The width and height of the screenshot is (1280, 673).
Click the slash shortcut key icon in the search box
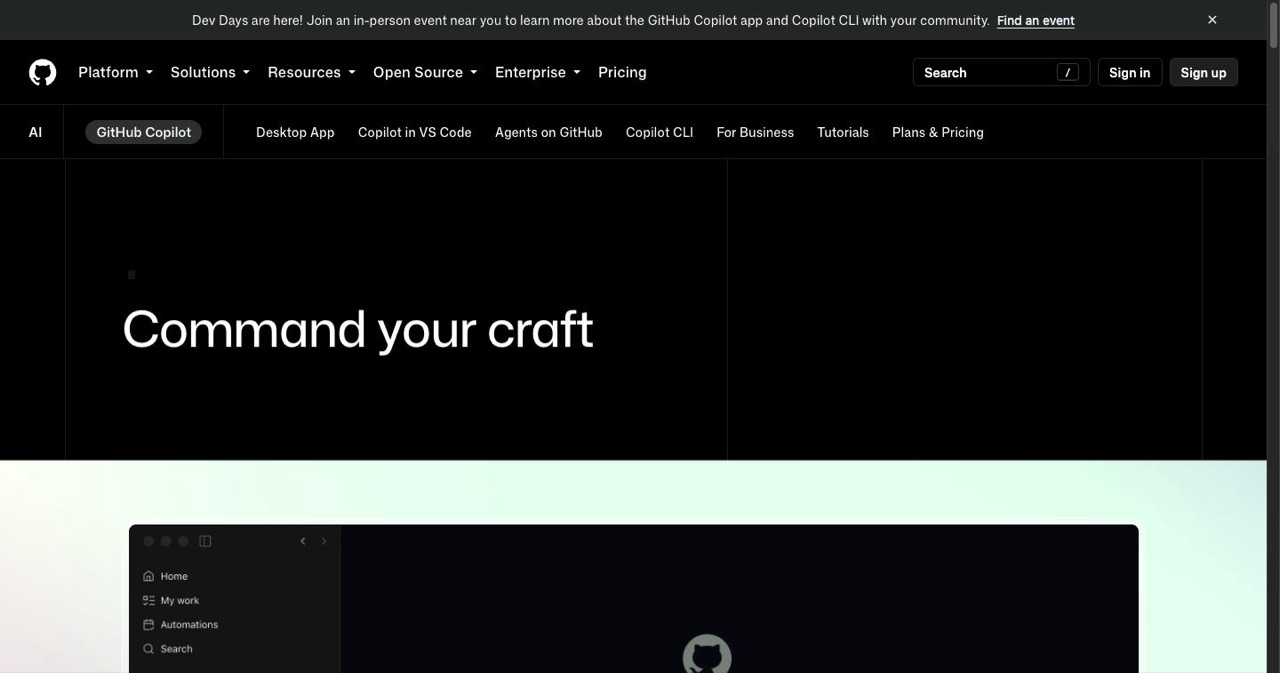pos(1068,72)
